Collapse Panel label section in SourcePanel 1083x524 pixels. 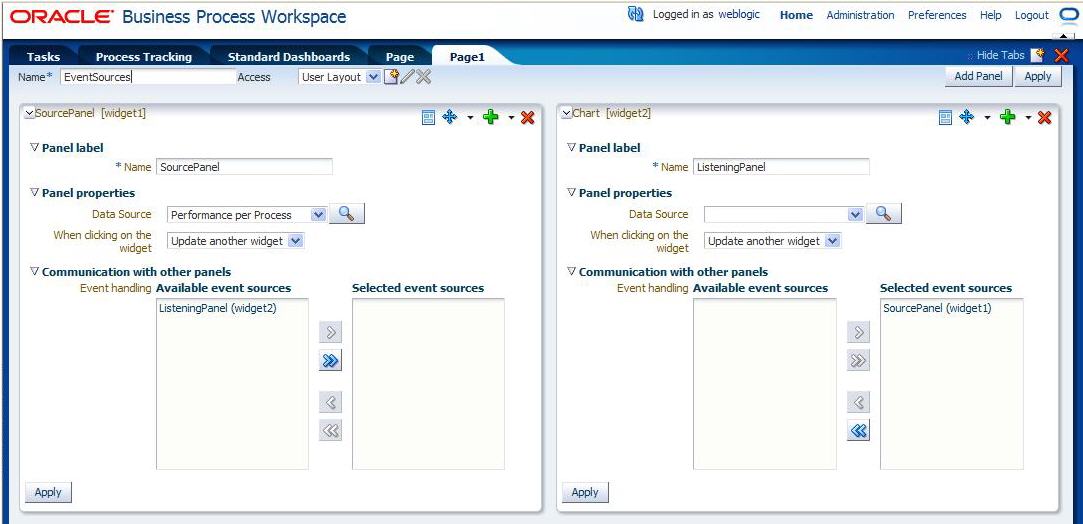(35, 147)
